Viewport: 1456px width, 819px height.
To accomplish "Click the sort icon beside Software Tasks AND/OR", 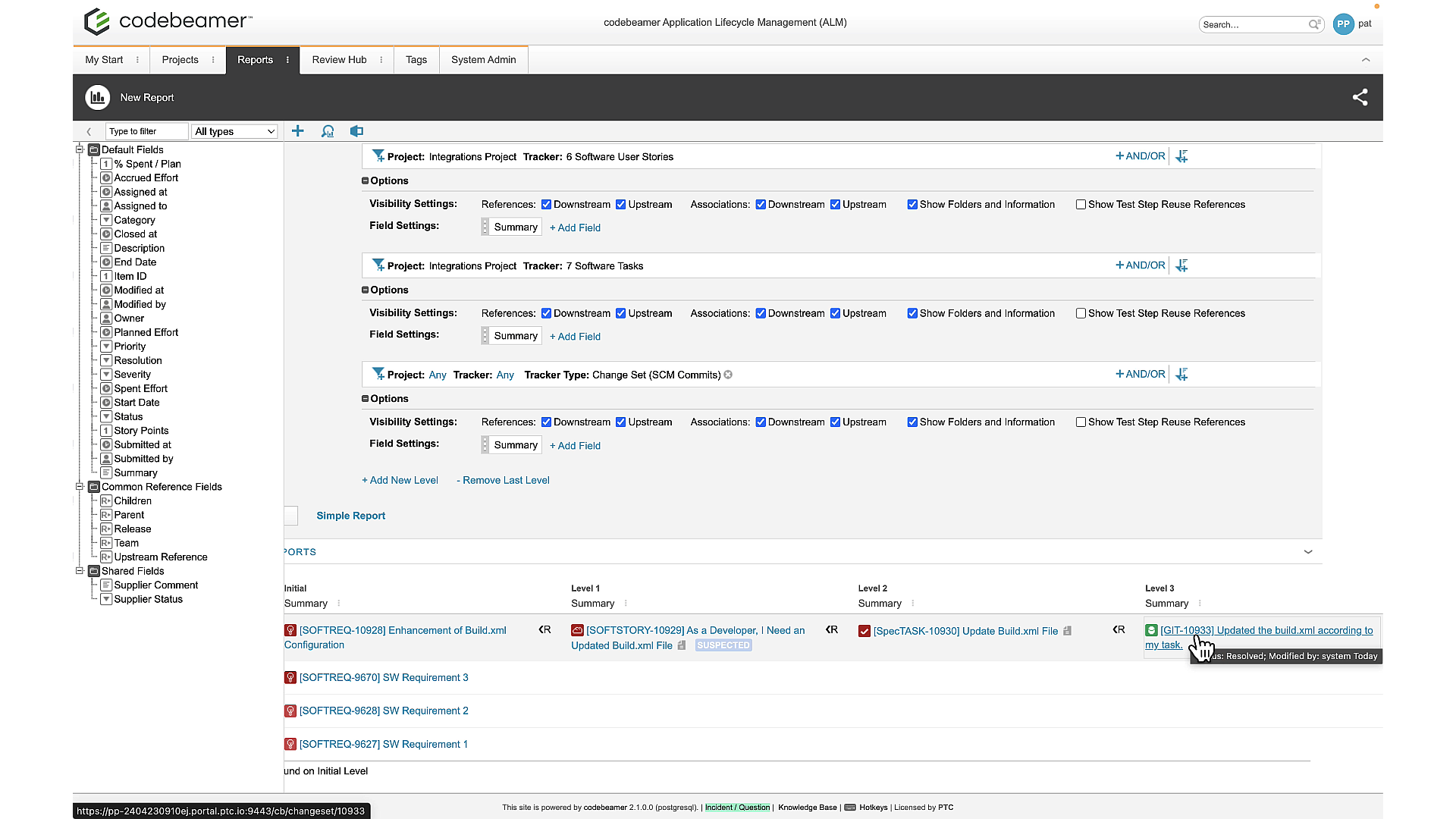I will click(1181, 265).
